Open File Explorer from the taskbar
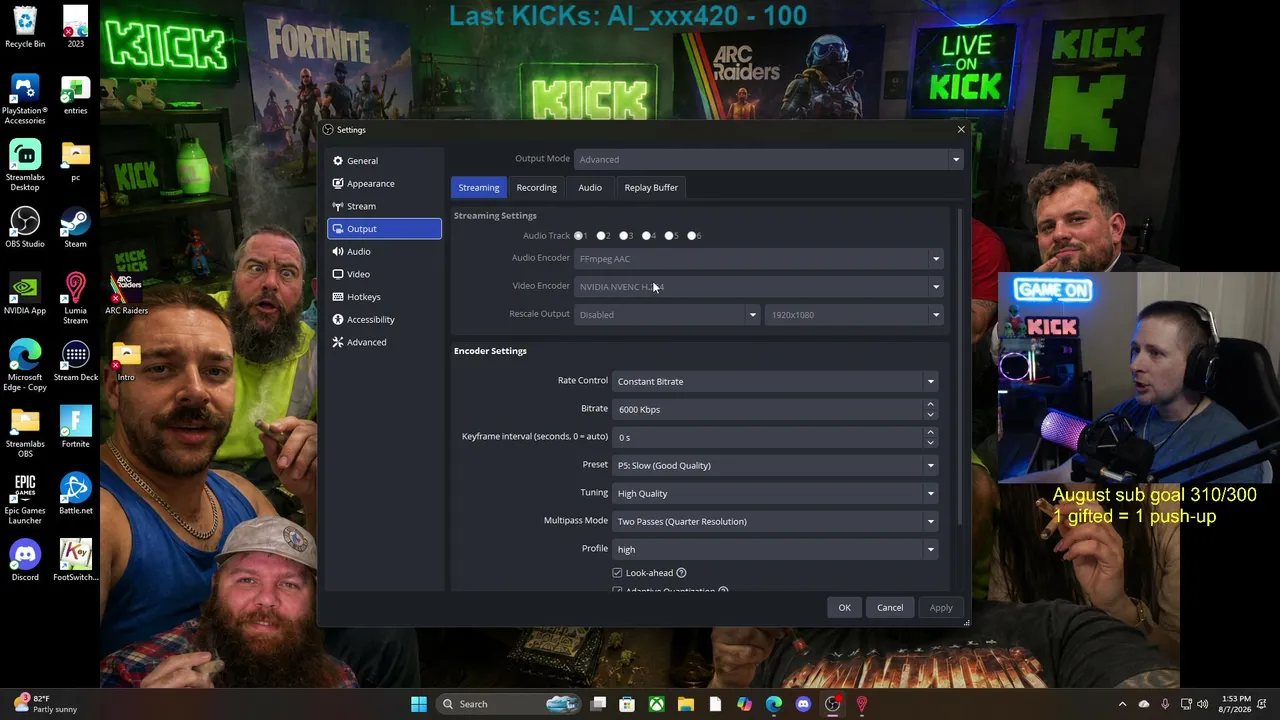The height and width of the screenshot is (720, 1280). (686, 704)
